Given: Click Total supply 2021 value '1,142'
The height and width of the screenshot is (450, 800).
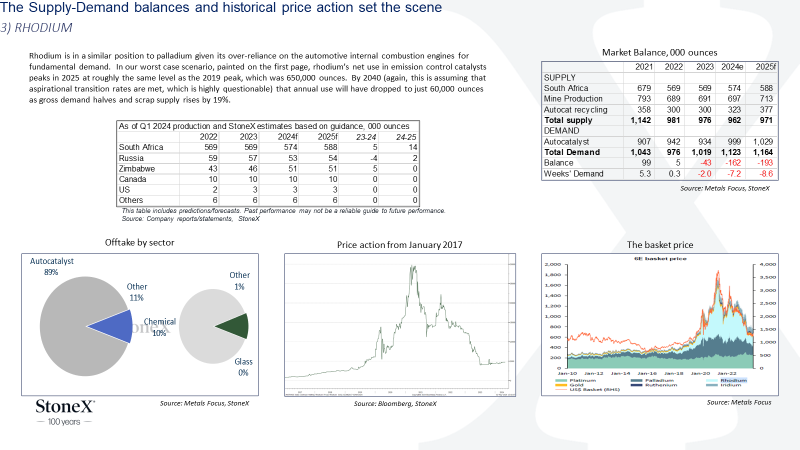Looking at the screenshot, I should coord(640,120).
